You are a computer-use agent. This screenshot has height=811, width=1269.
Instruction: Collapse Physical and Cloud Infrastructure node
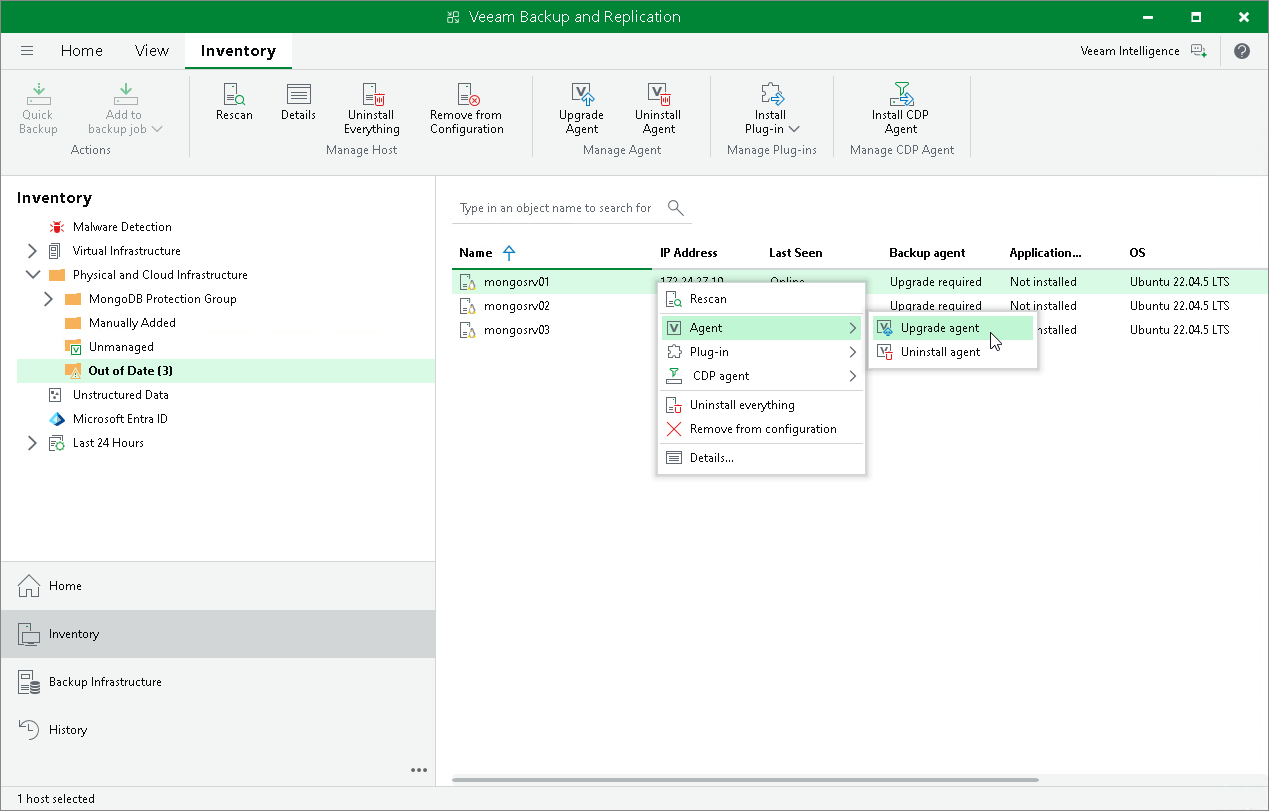(32, 275)
